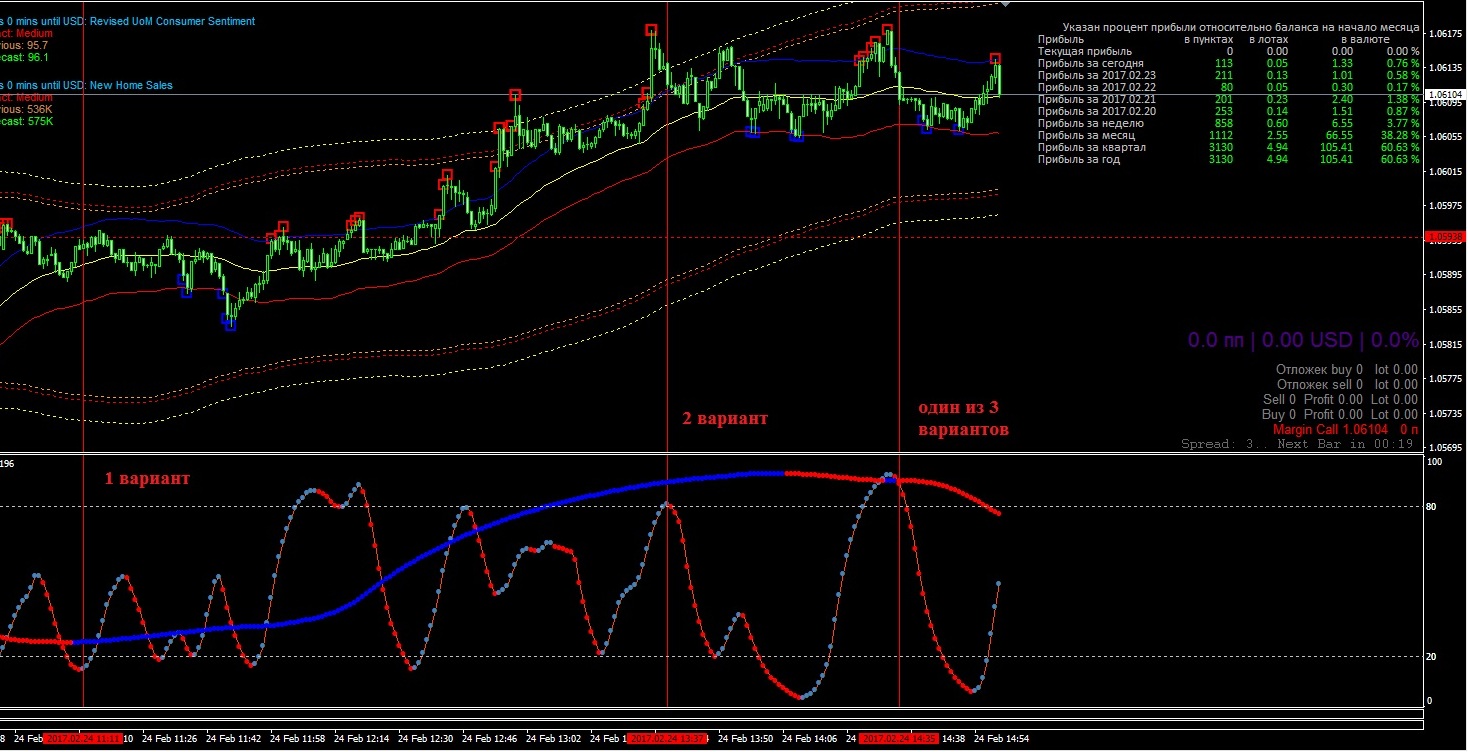Click the 38.28 % monthly profit value
This screenshot has width=1468, height=752.
1397,135
